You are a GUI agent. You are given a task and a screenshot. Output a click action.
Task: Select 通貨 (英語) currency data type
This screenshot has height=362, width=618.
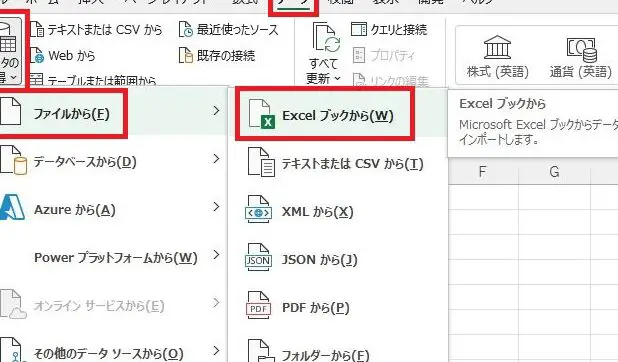(x=581, y=56)
